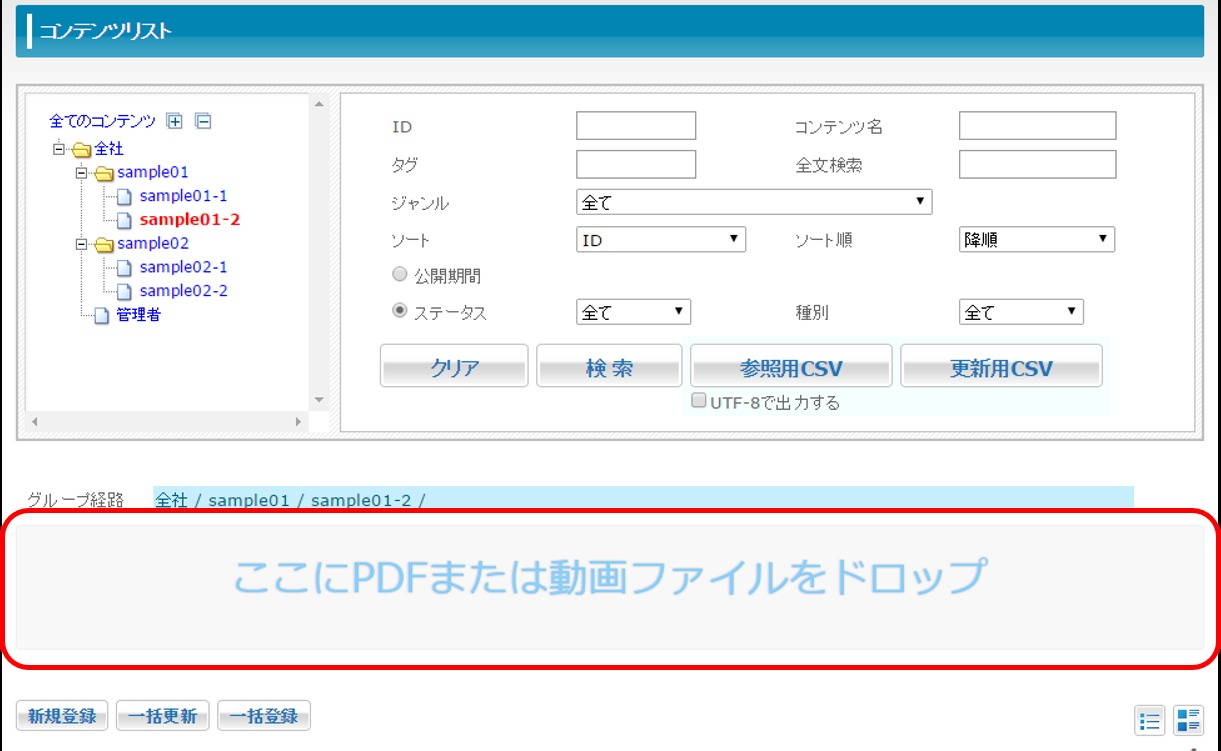
Task: Click the 管理者 document icon
Action: [103, 316]
